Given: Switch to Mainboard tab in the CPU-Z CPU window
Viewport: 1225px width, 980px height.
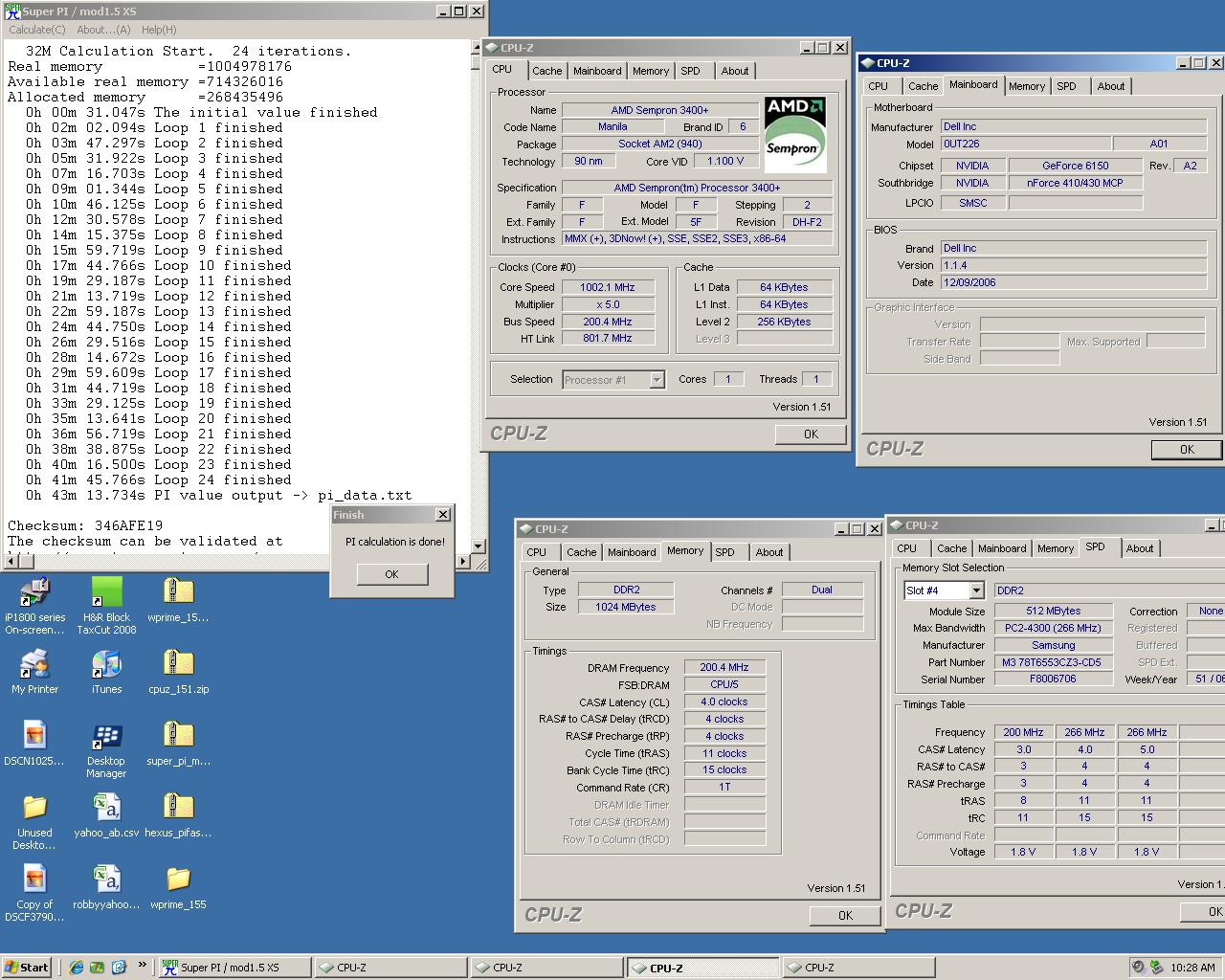Looking at the screenshot, I should pyautogui.click(x=597, y=71).
